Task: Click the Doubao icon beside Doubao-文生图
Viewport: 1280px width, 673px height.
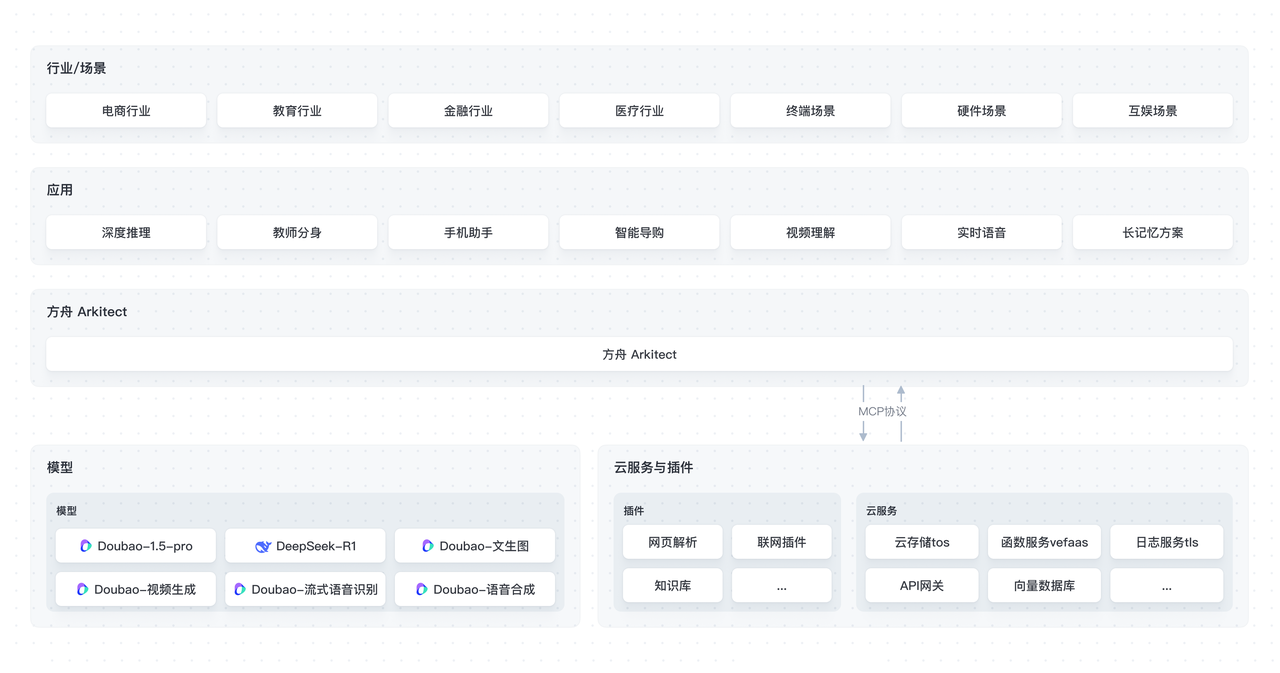Action: click(x=428, y=546)
